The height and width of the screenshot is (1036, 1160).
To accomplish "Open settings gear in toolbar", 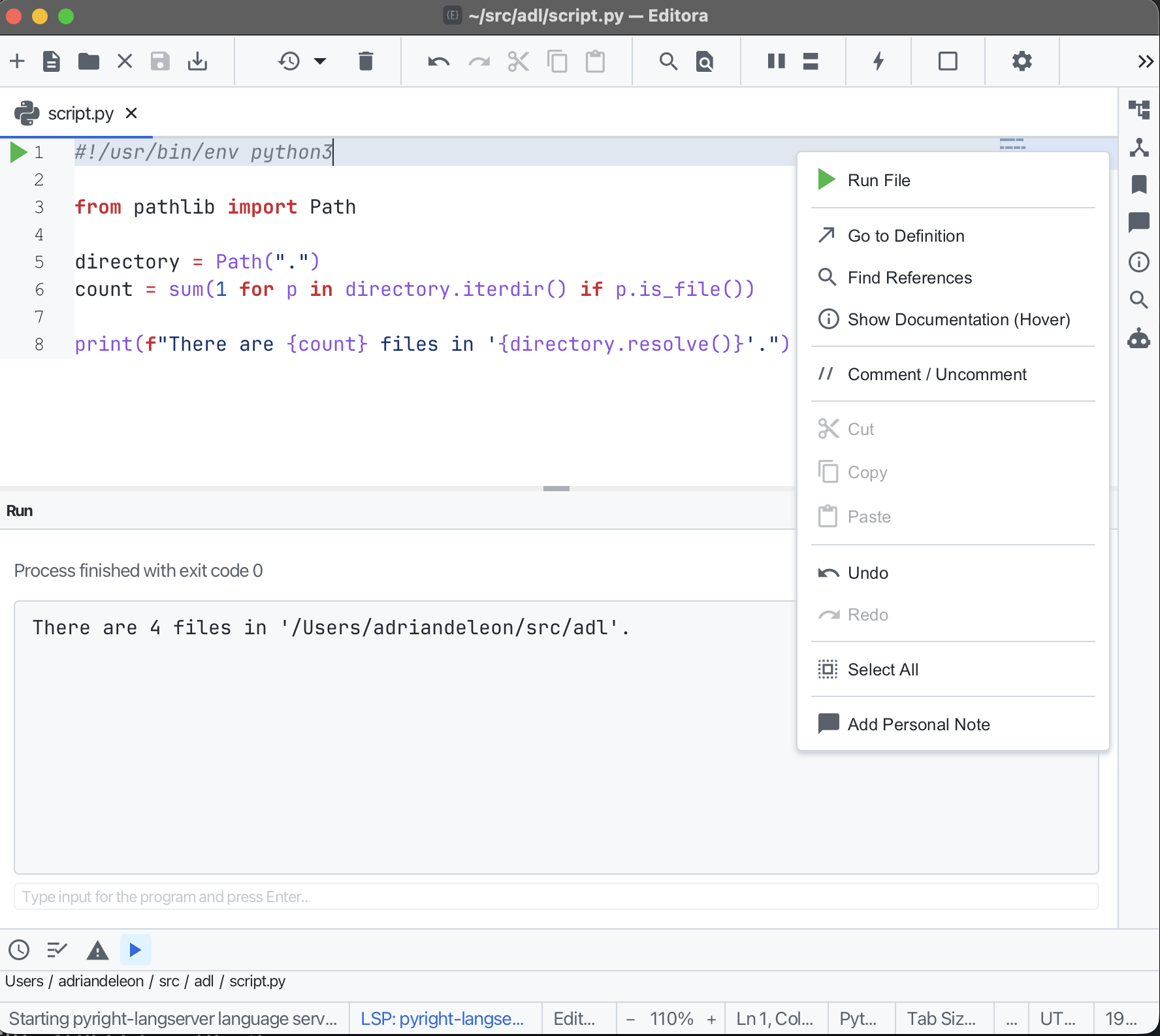I will [1022, 61].
